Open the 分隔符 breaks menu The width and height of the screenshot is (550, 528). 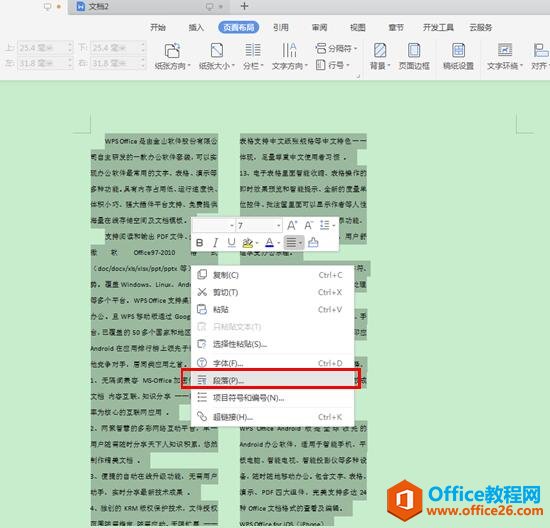pos(336,48)
